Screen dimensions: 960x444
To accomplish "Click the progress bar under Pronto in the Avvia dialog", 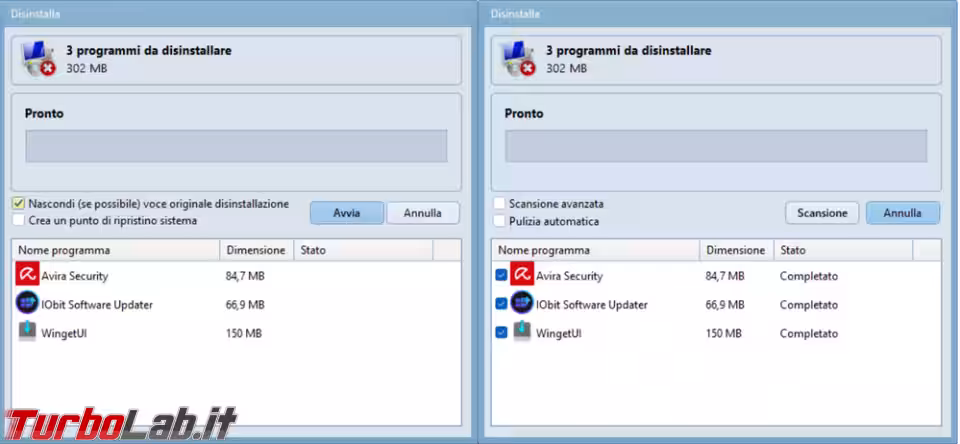I will [x=236, y=146].
